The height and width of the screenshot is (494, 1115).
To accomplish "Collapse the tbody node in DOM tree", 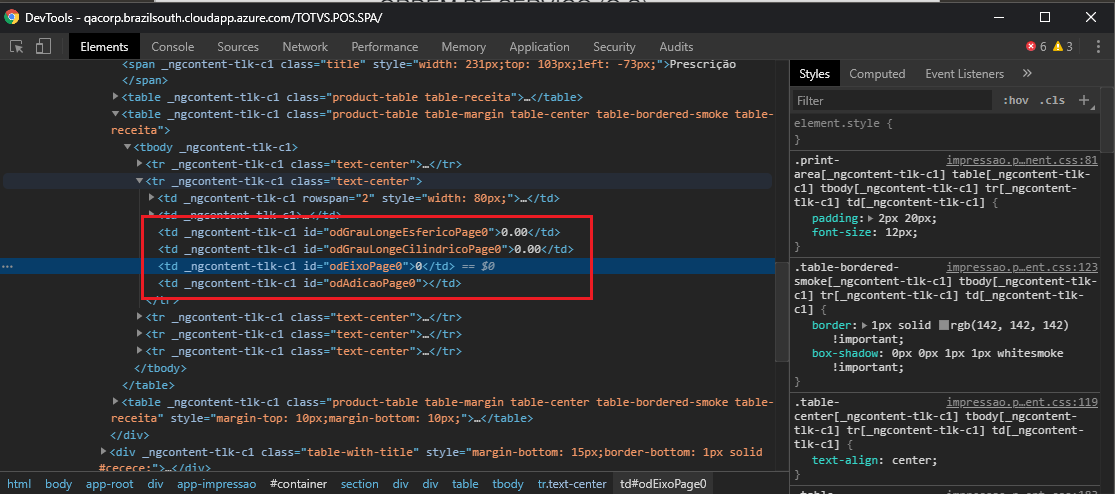I will (x=126, y=147).
